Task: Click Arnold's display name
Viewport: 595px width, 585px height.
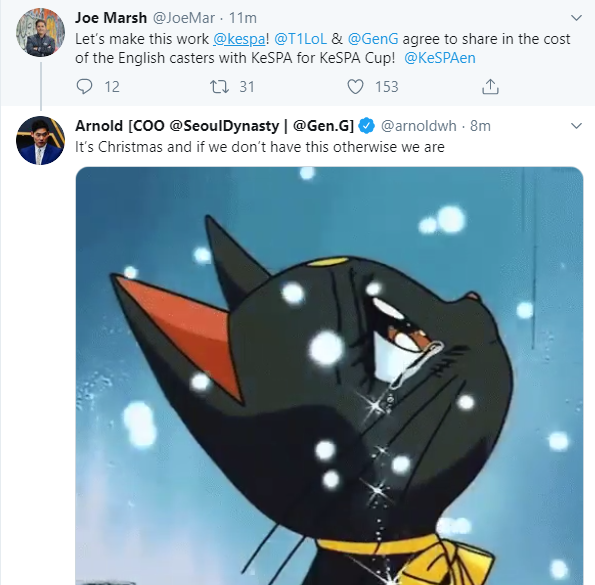Action: [x=214, y=126]
